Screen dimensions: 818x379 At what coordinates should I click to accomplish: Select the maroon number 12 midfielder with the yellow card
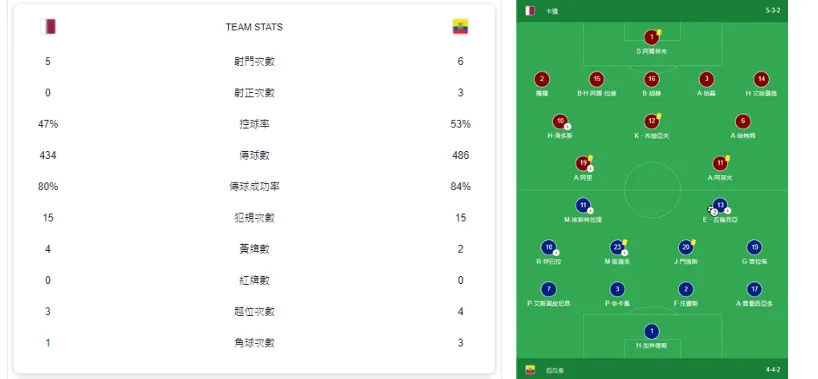(651, 122)
